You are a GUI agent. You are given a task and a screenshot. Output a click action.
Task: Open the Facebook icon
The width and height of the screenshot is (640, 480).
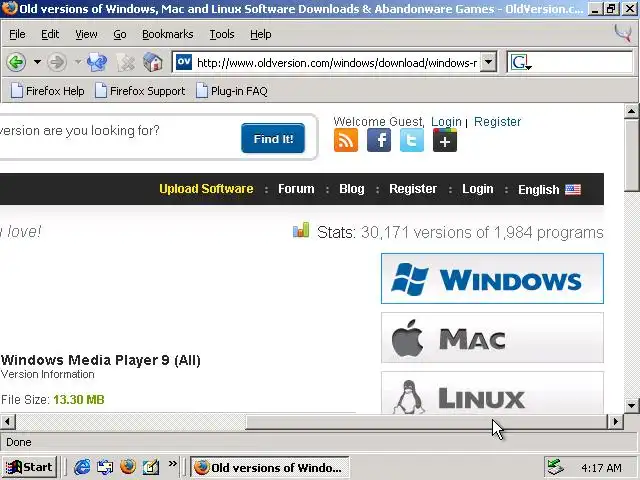379,140
